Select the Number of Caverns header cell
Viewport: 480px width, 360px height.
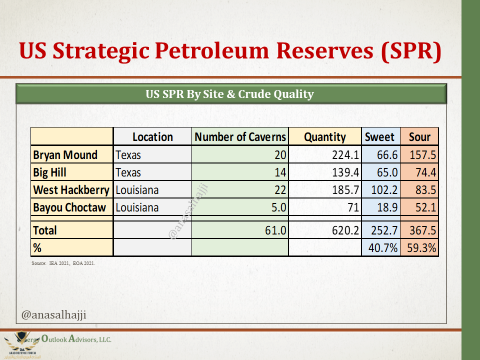pyautogui.click(x=240, y=137)
